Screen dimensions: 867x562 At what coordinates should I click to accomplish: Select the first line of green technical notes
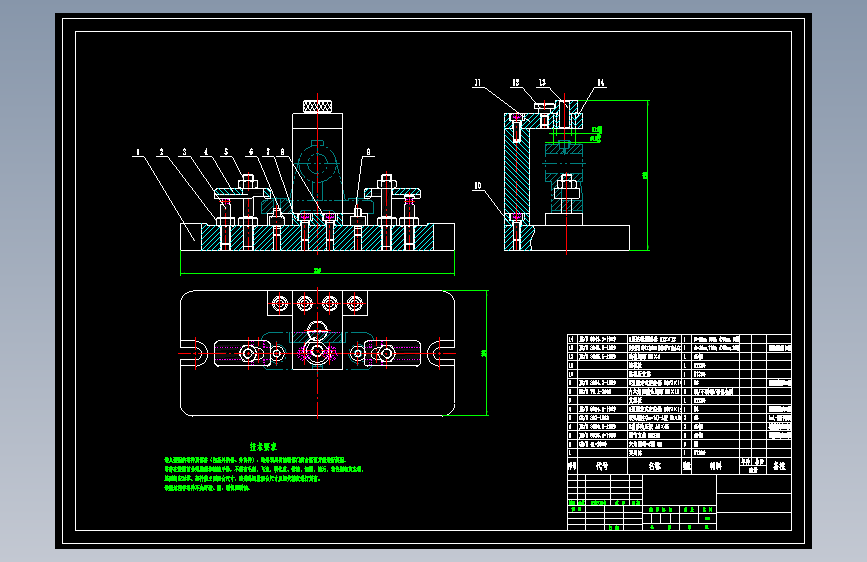(x=255, y=460)
